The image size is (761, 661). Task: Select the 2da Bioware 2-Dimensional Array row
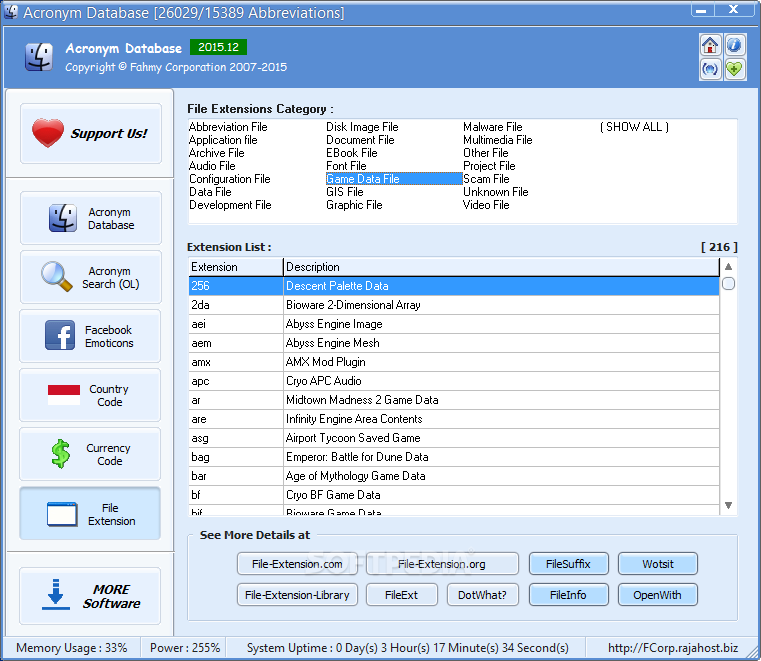click(453, 305)
